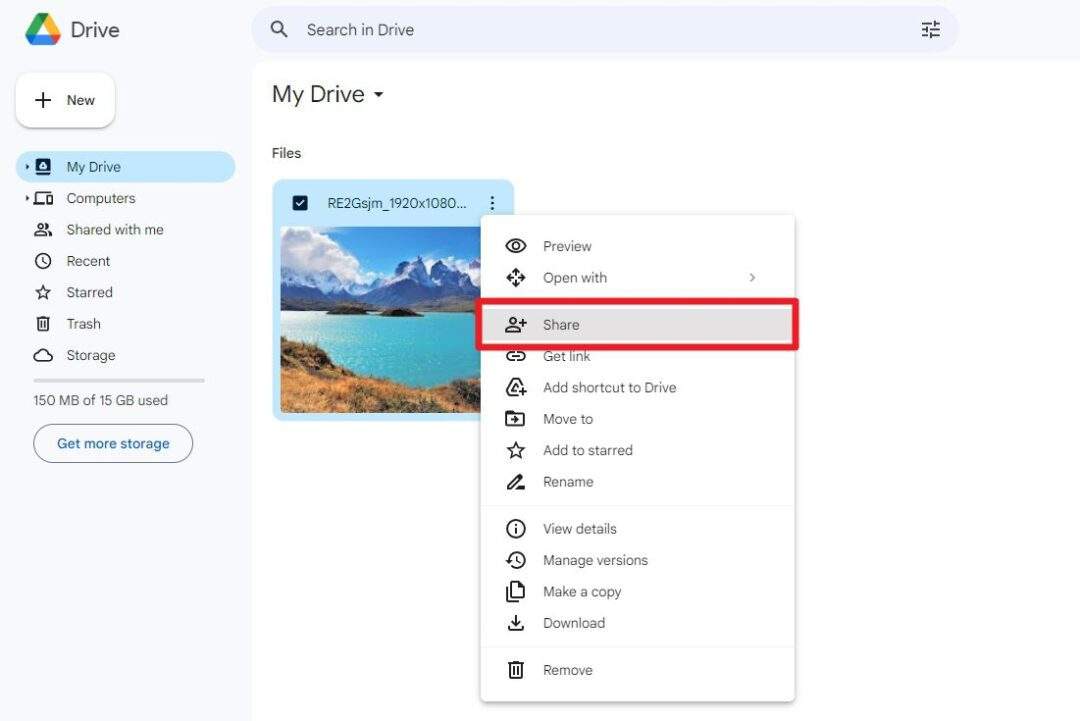Select Move to in the context menu
1080x721 pixels.
[x=637, y=419]
